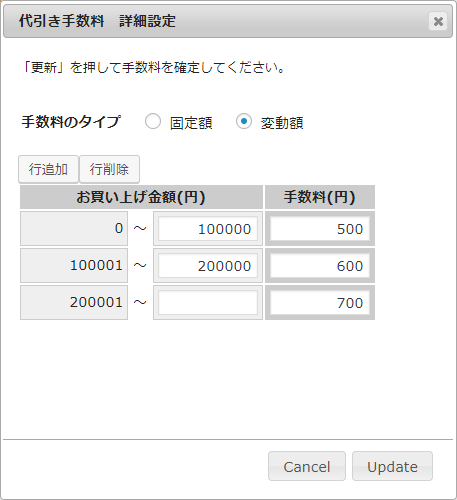Click the lower bound cell showing 0

(x=74, y=229)
